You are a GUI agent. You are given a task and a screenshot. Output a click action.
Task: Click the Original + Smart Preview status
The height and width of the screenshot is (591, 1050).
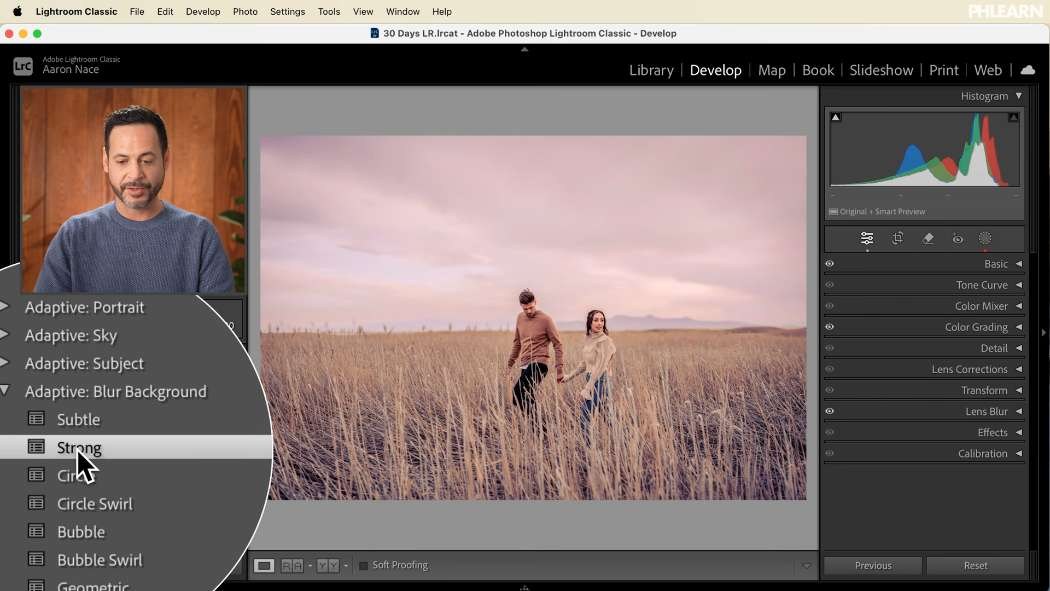(x=877, y=212)
